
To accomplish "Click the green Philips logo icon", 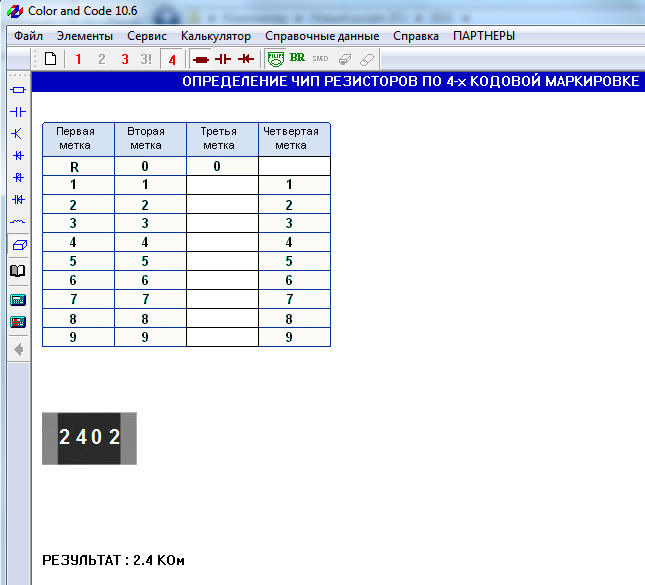I will click(x=276, y=59).
